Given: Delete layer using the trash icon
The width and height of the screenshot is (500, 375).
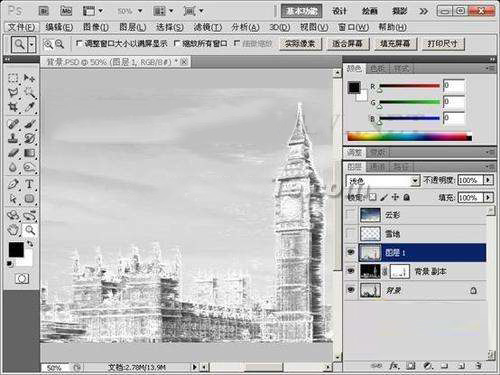Looking at the screenshot, I should click(478, 366).
